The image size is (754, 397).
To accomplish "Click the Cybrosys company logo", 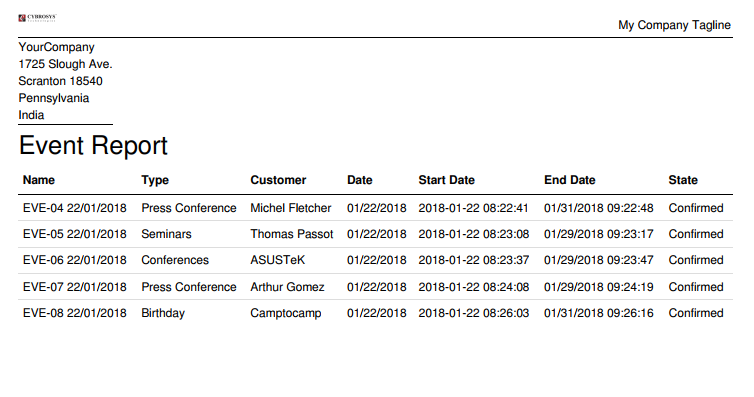I will click(38, 18).
